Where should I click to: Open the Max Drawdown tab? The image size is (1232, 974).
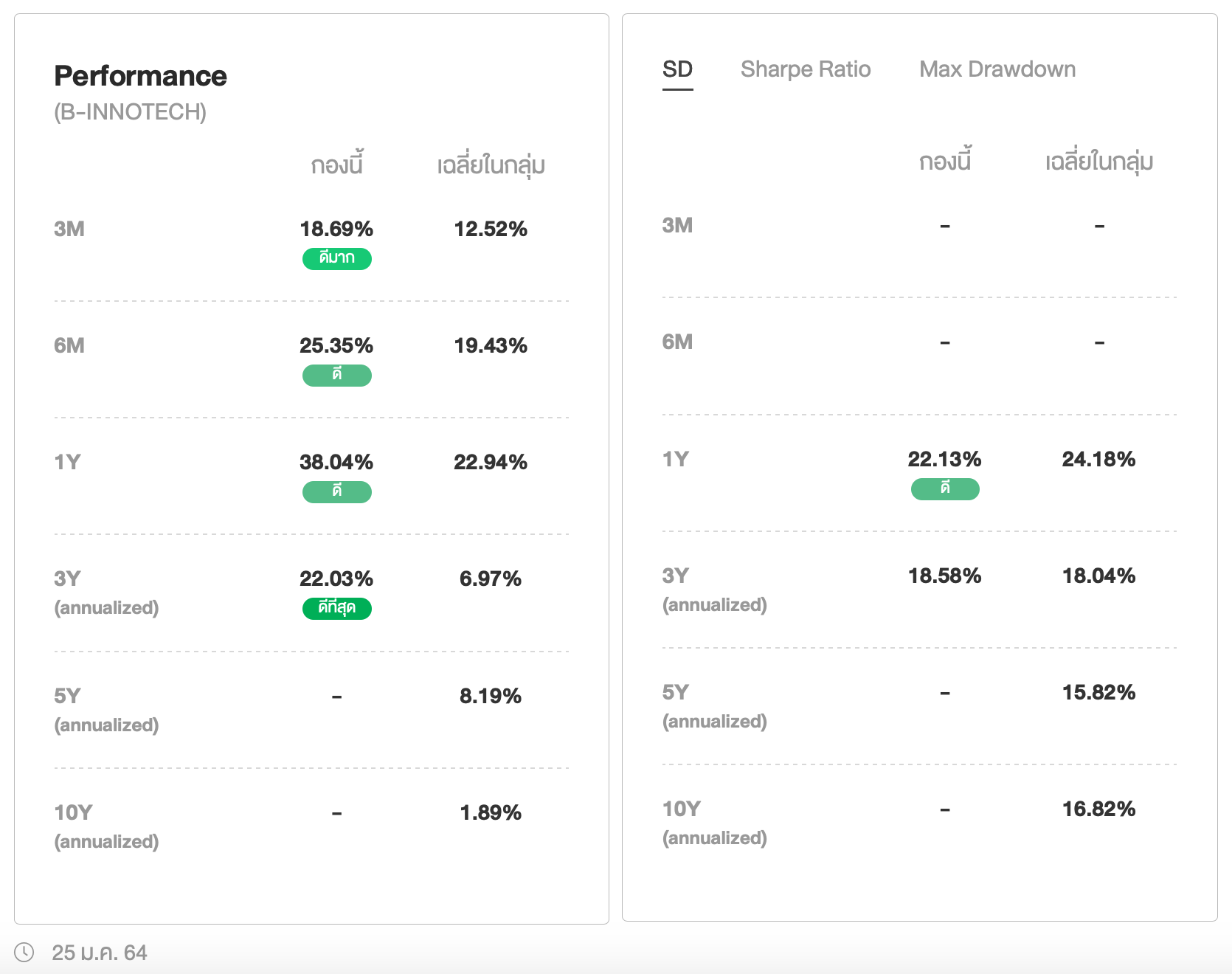point(997,69)
